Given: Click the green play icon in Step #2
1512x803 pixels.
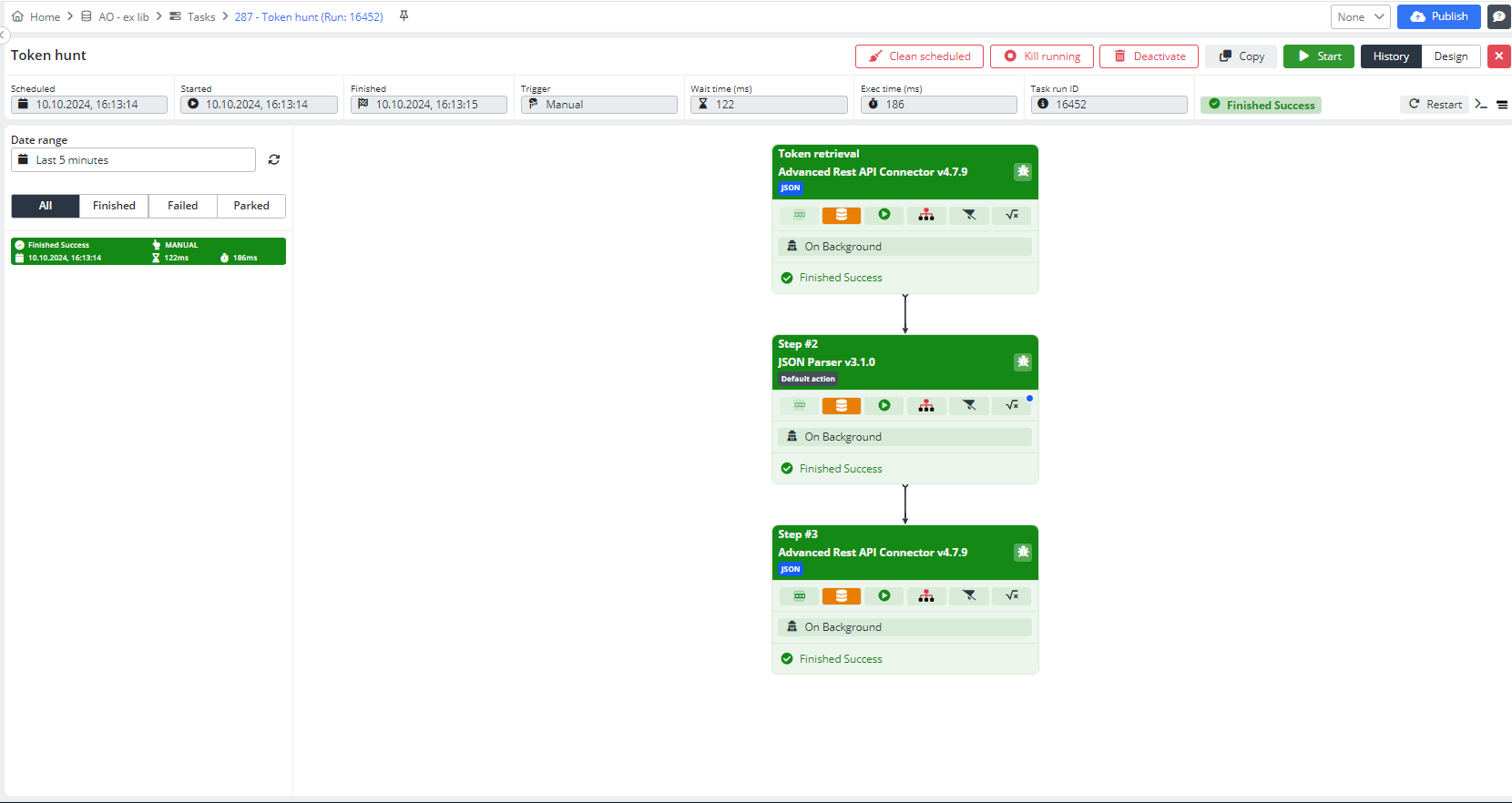Looking at the screenshot, I should pos(884,405).
